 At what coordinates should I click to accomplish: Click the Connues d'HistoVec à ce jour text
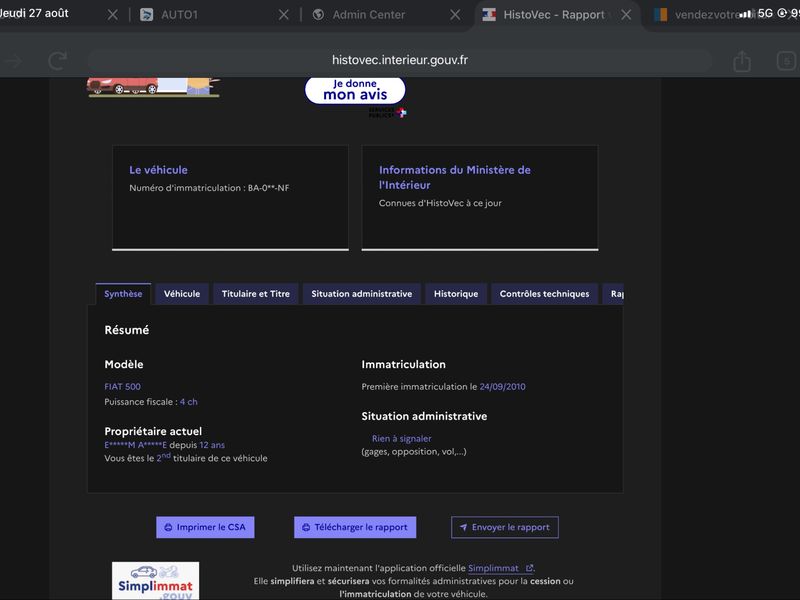pyautogui.click(x=440, y=203)
